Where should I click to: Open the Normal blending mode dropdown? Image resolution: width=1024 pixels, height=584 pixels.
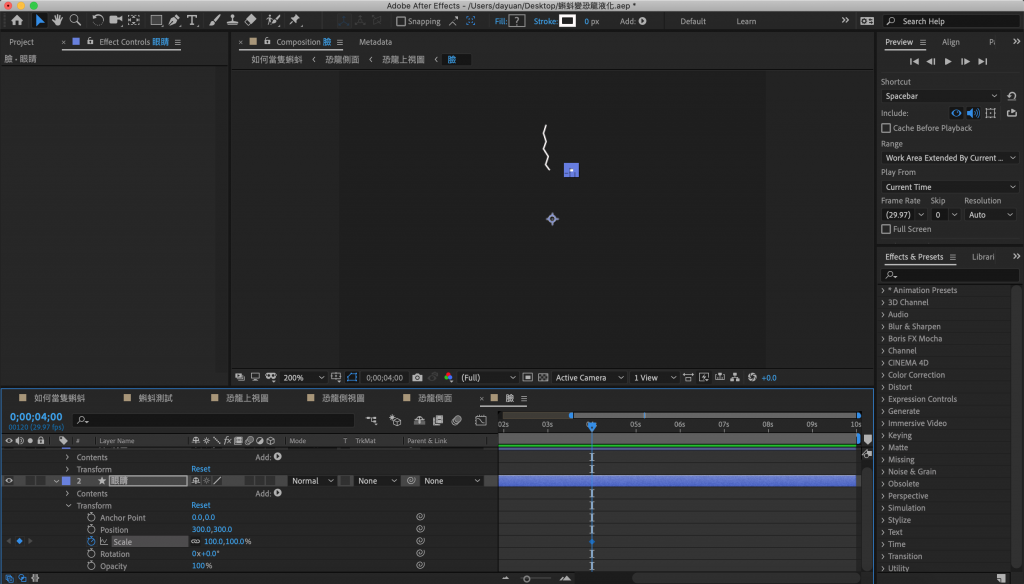coord(312,481)
